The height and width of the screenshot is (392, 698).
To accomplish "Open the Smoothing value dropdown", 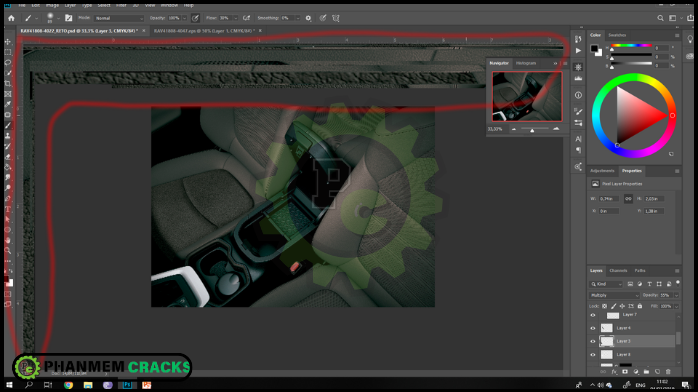I will click(x=297, y=18).
